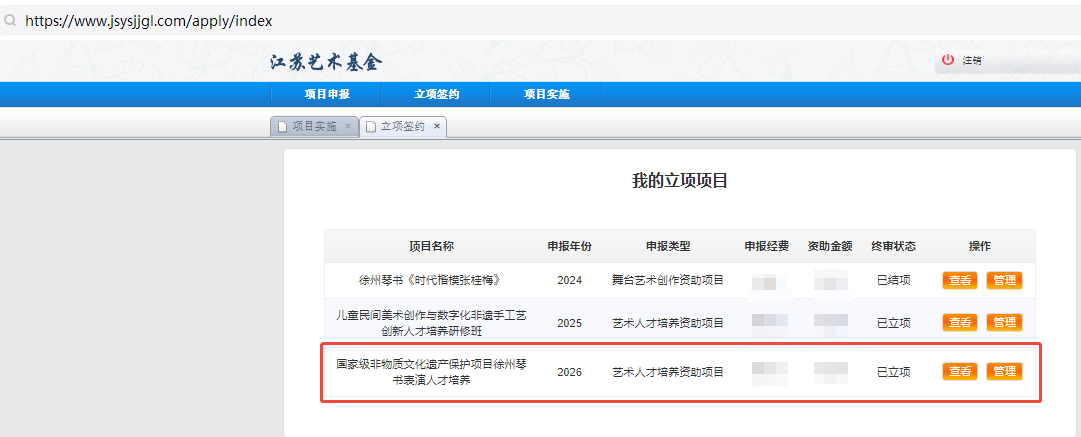Close the 立项签约 tab
1081x437 pixels.
tap(437, 126)
